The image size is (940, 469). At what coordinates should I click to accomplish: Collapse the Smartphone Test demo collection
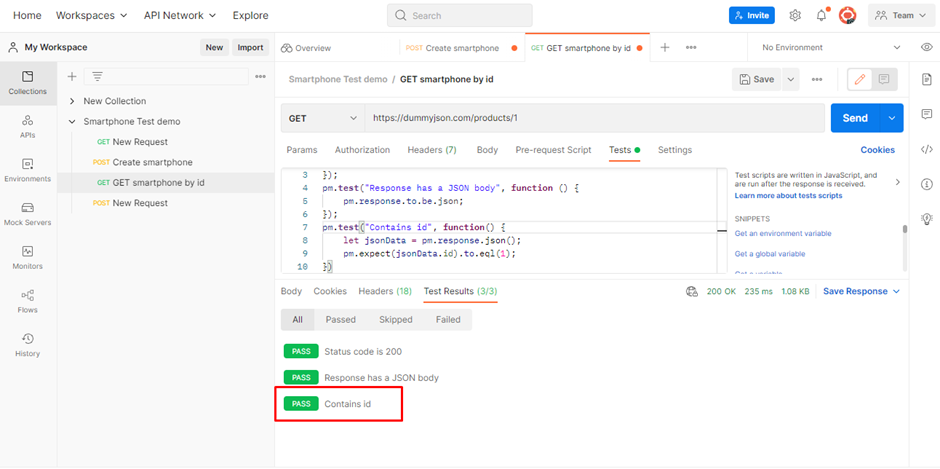72,122
